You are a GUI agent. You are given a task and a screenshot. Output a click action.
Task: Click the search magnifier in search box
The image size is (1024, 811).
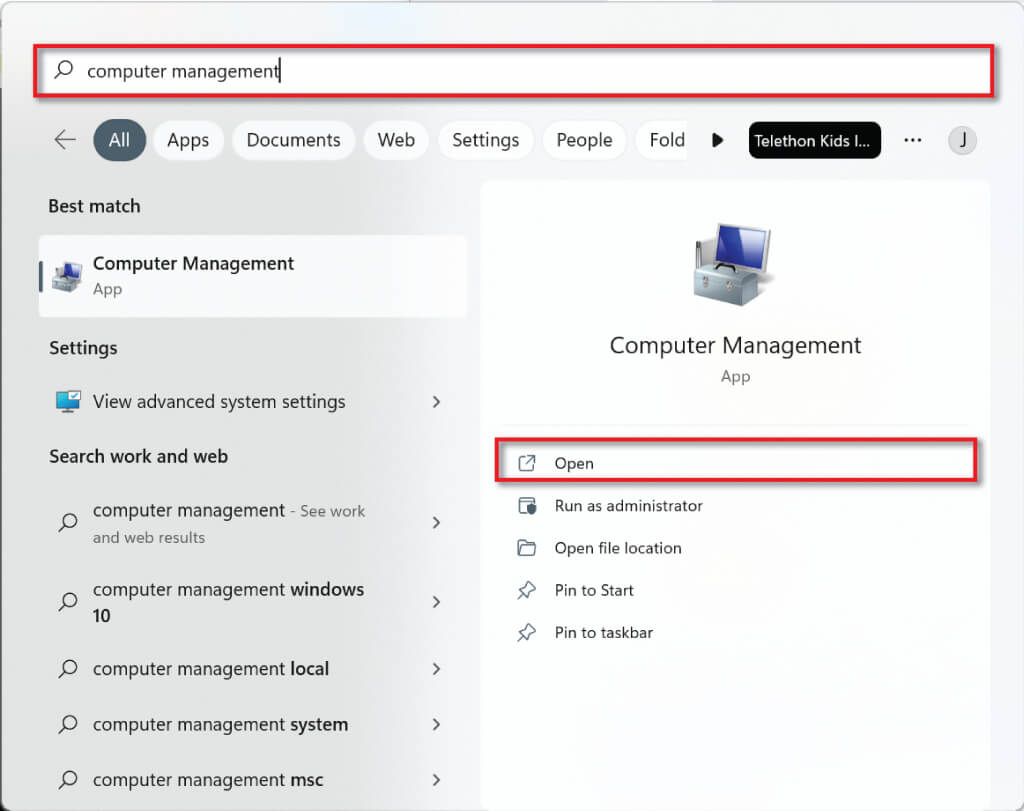[x=64, y=70]
